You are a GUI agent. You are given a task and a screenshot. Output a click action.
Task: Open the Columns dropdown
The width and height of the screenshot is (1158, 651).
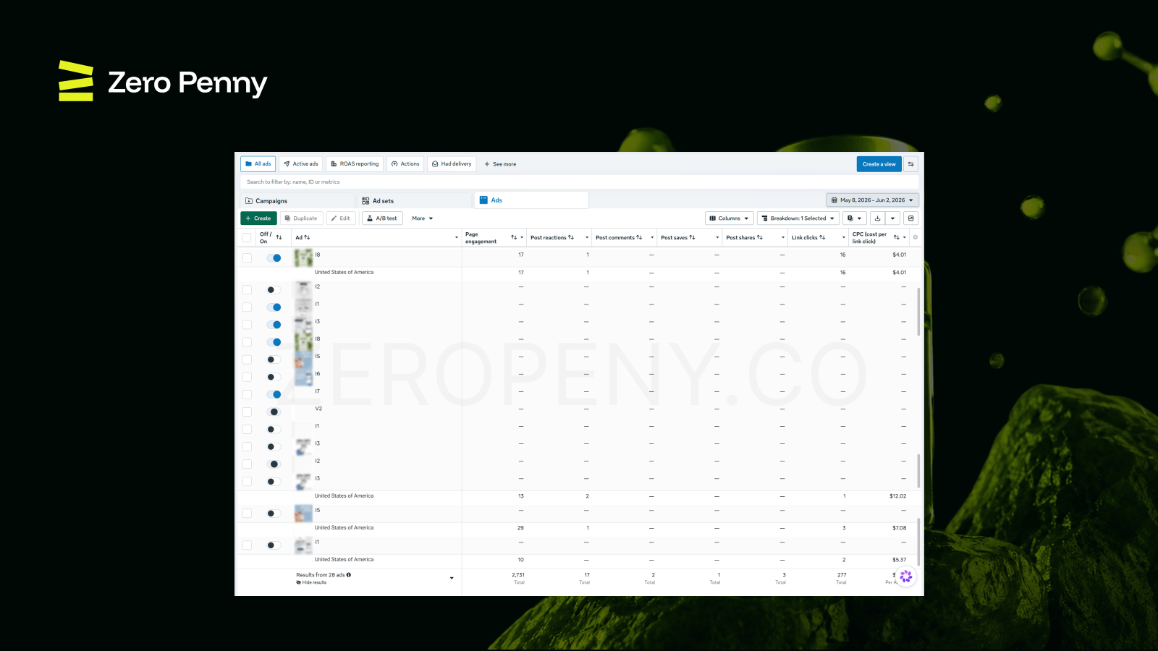[x=729, y=218]
